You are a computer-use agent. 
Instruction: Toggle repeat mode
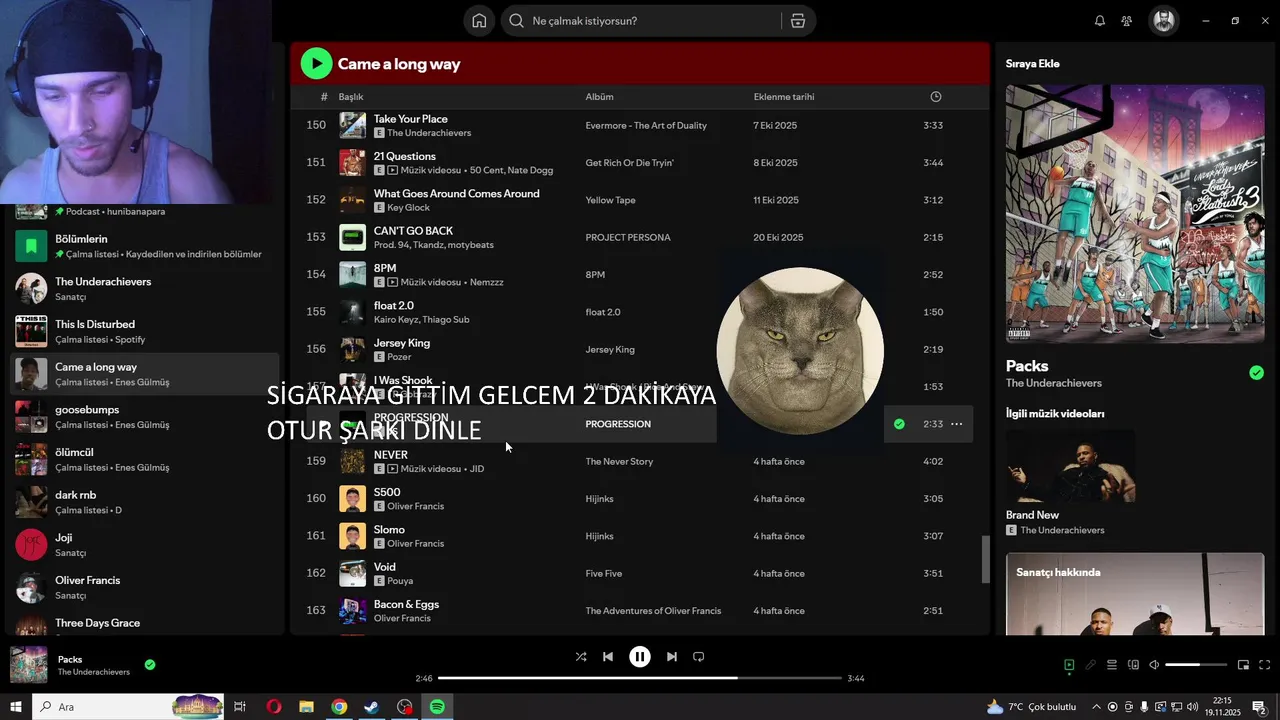coord(699,657)
